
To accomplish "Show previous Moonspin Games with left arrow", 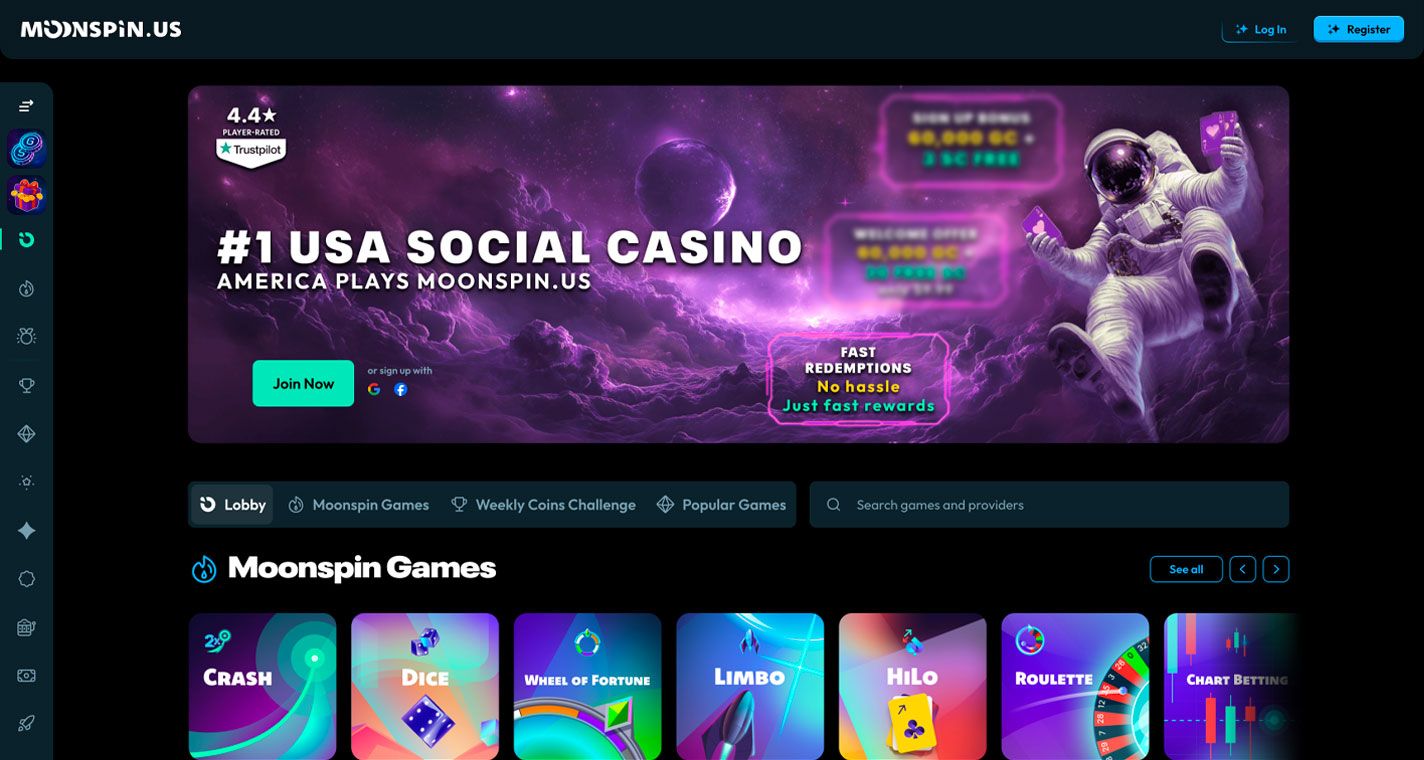I will point(1243,569).
